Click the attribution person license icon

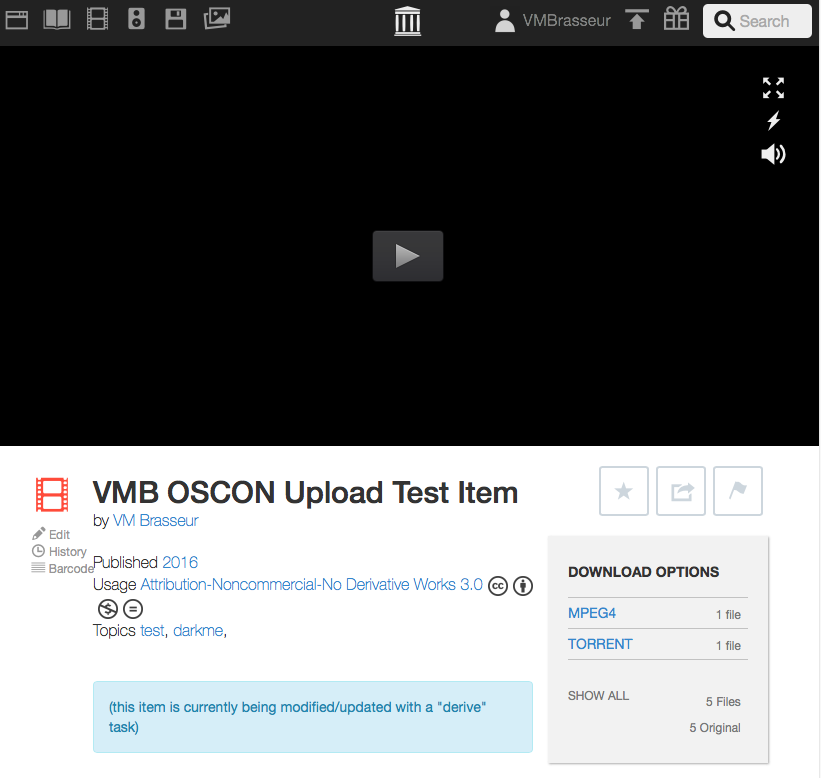(x=523, y=586)
